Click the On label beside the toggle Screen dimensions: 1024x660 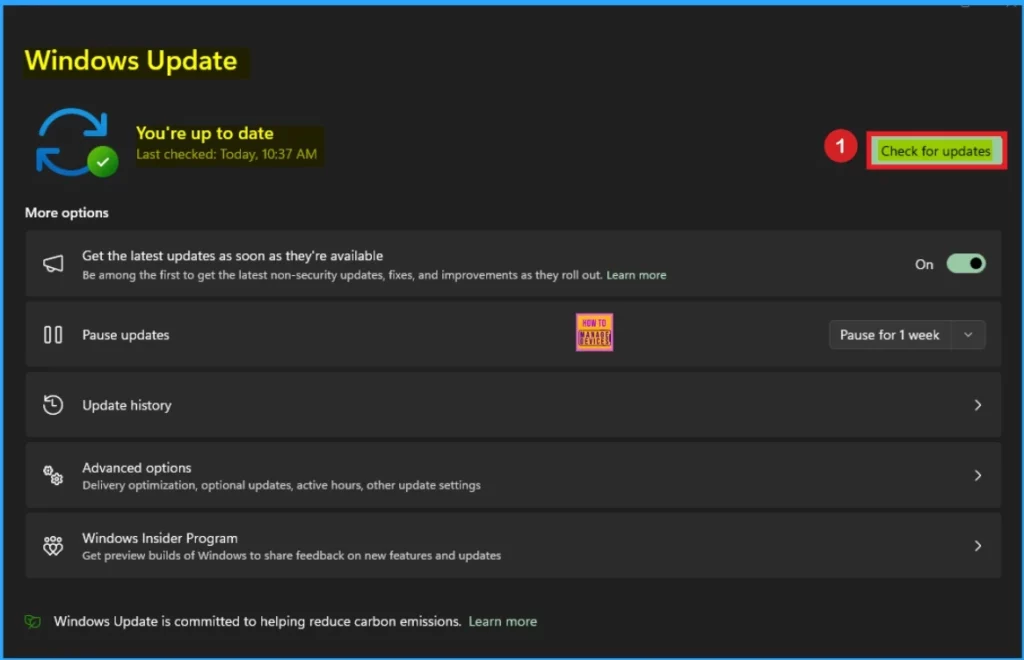coord(924,264)
